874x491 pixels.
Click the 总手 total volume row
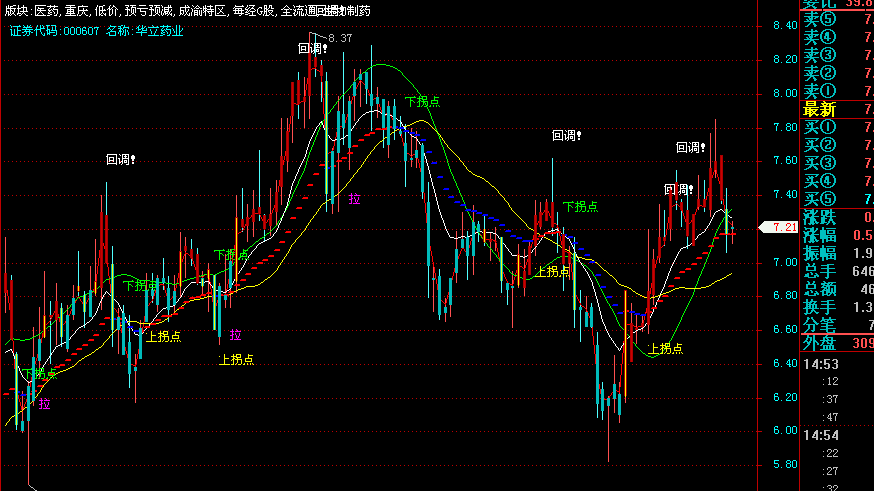[838, 271]
